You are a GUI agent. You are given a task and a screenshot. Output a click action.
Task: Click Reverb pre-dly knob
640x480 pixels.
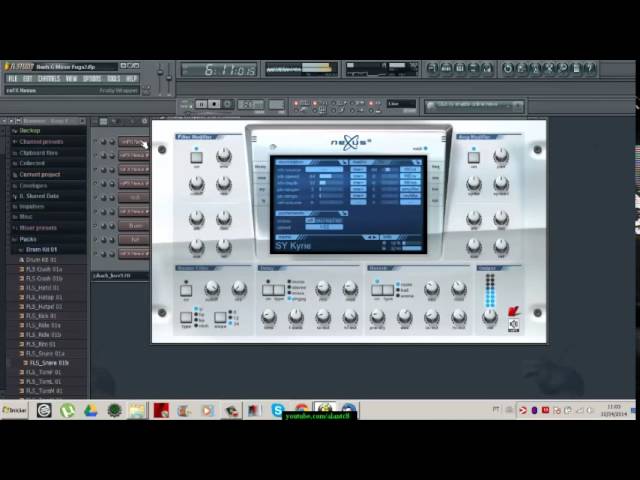(377, 316)
